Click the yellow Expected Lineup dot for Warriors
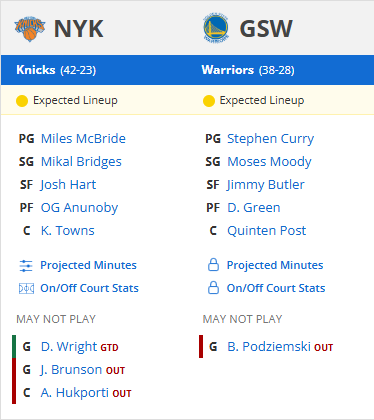374x420 pixels. pos(209,101)
